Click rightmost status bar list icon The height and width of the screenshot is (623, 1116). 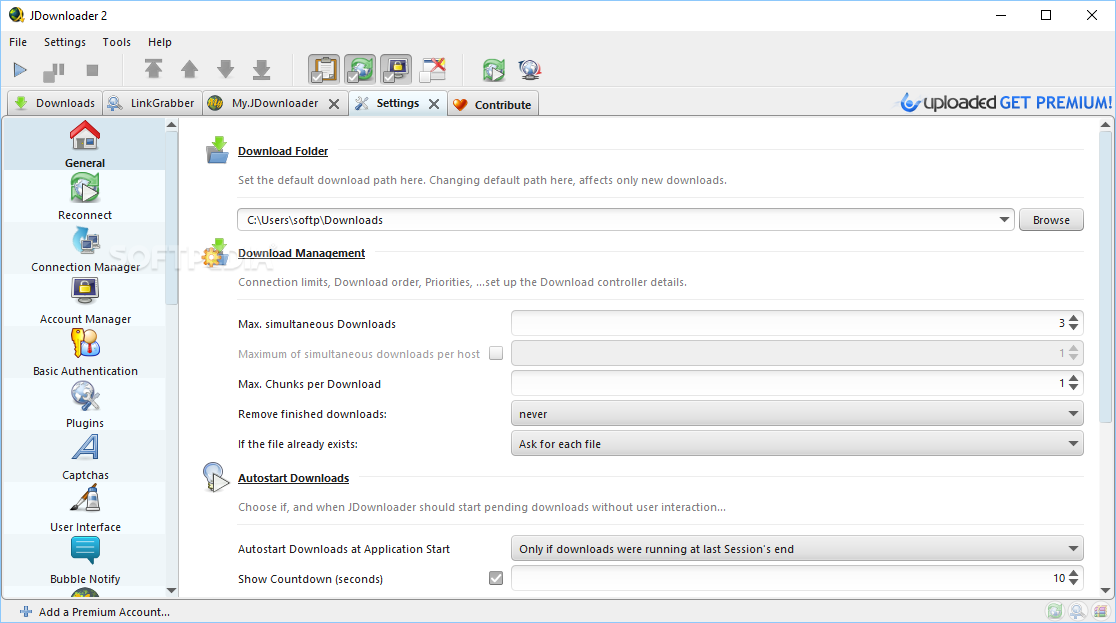tap(1101, 611)
